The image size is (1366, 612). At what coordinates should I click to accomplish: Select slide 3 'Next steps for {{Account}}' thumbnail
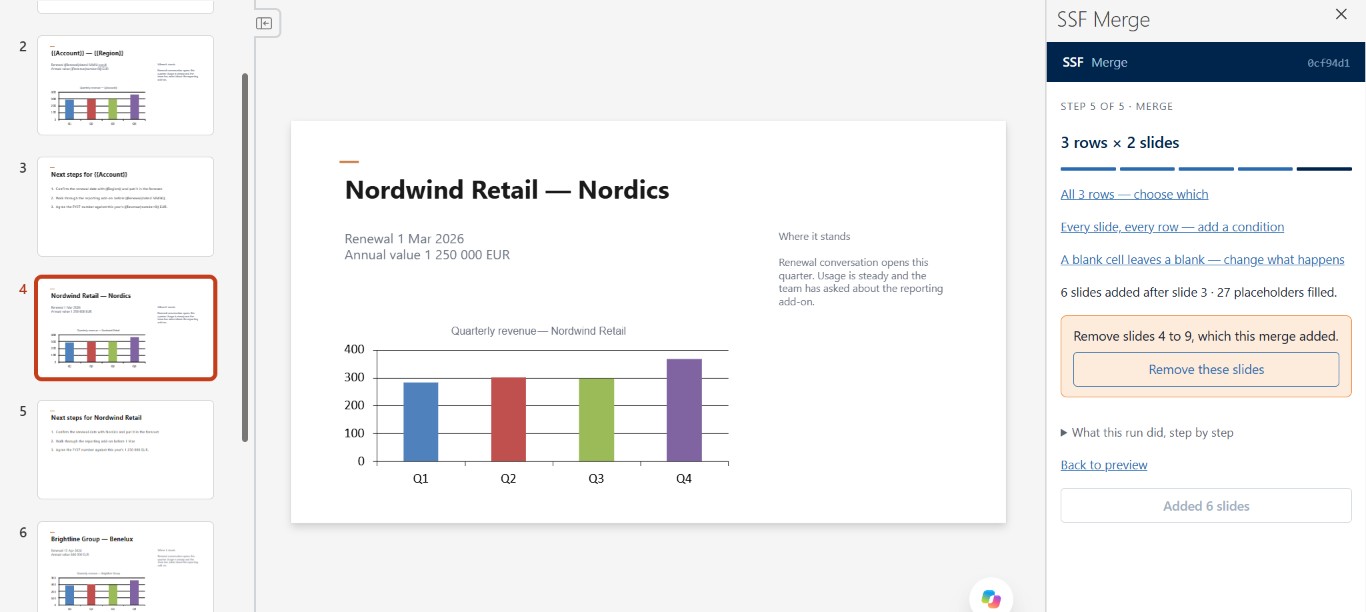pos(126,207)
